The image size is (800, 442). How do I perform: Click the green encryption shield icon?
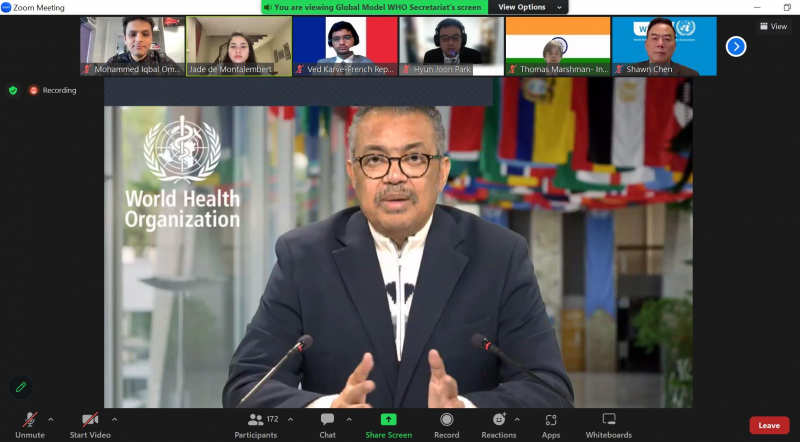tap(13, 90)
